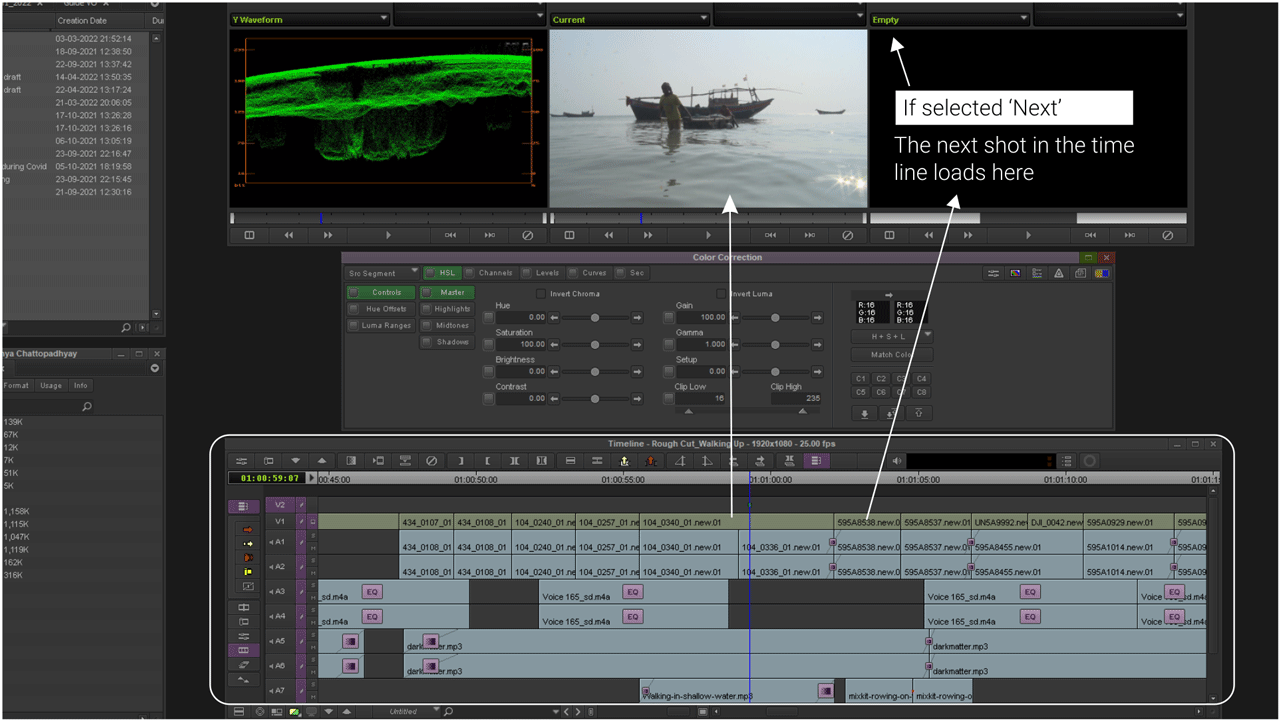Open the Y Waveform dropdown above the scope monitor

[x=310, y=17]
